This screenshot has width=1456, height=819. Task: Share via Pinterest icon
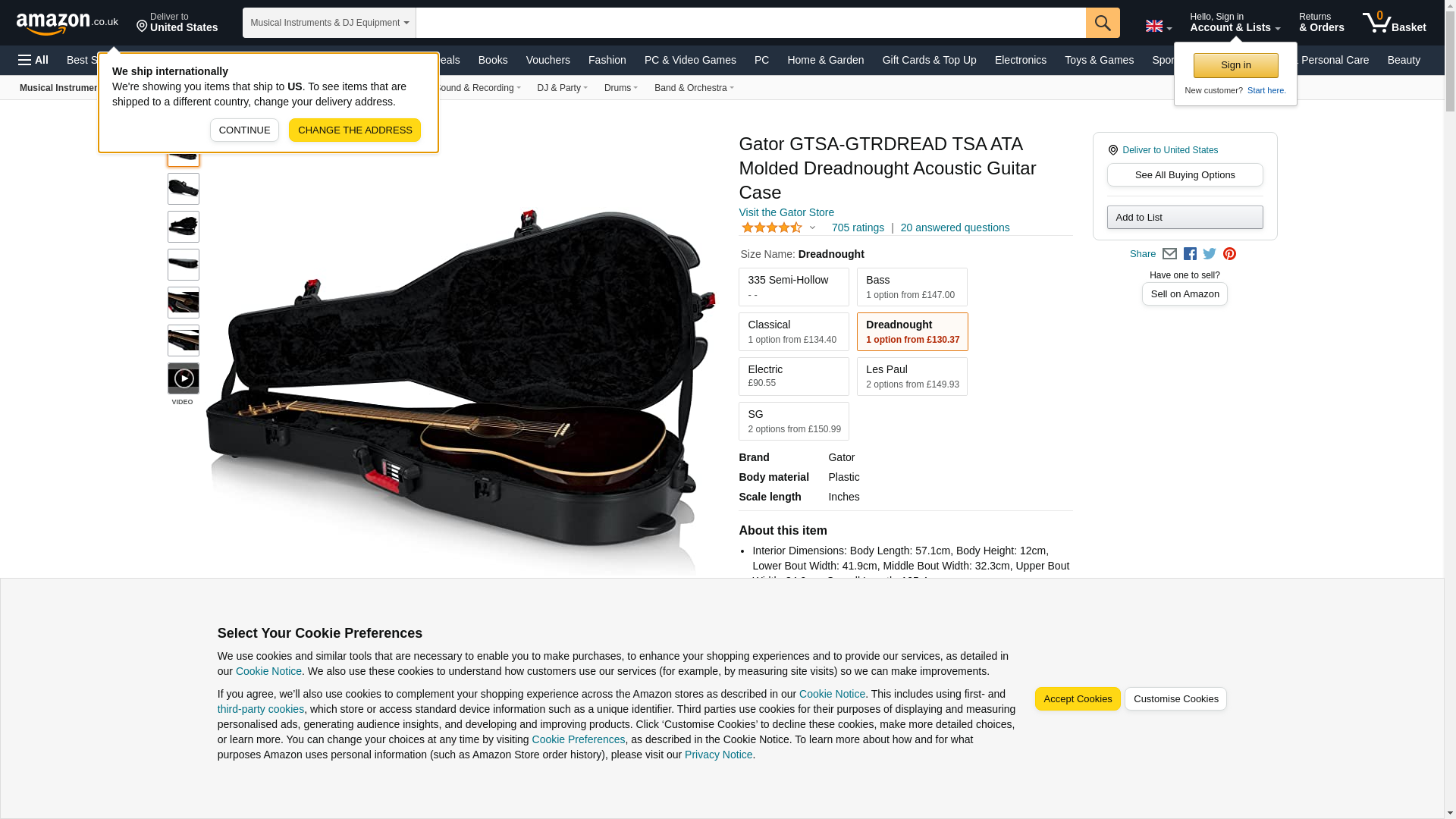click(1229, 254)
